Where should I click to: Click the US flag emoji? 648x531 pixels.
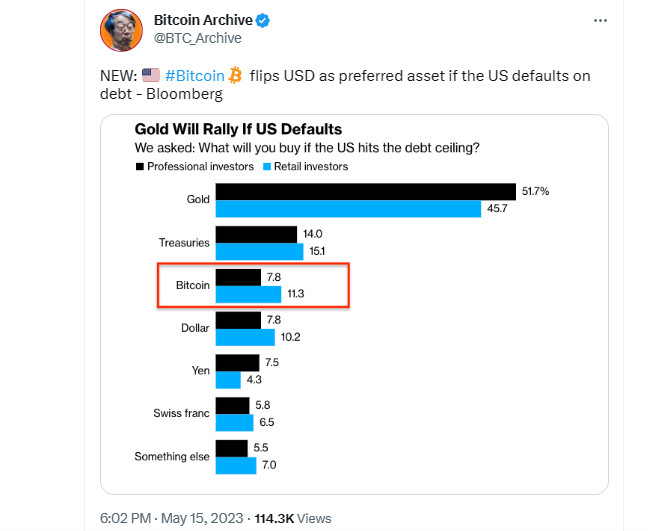pos(152,75)
